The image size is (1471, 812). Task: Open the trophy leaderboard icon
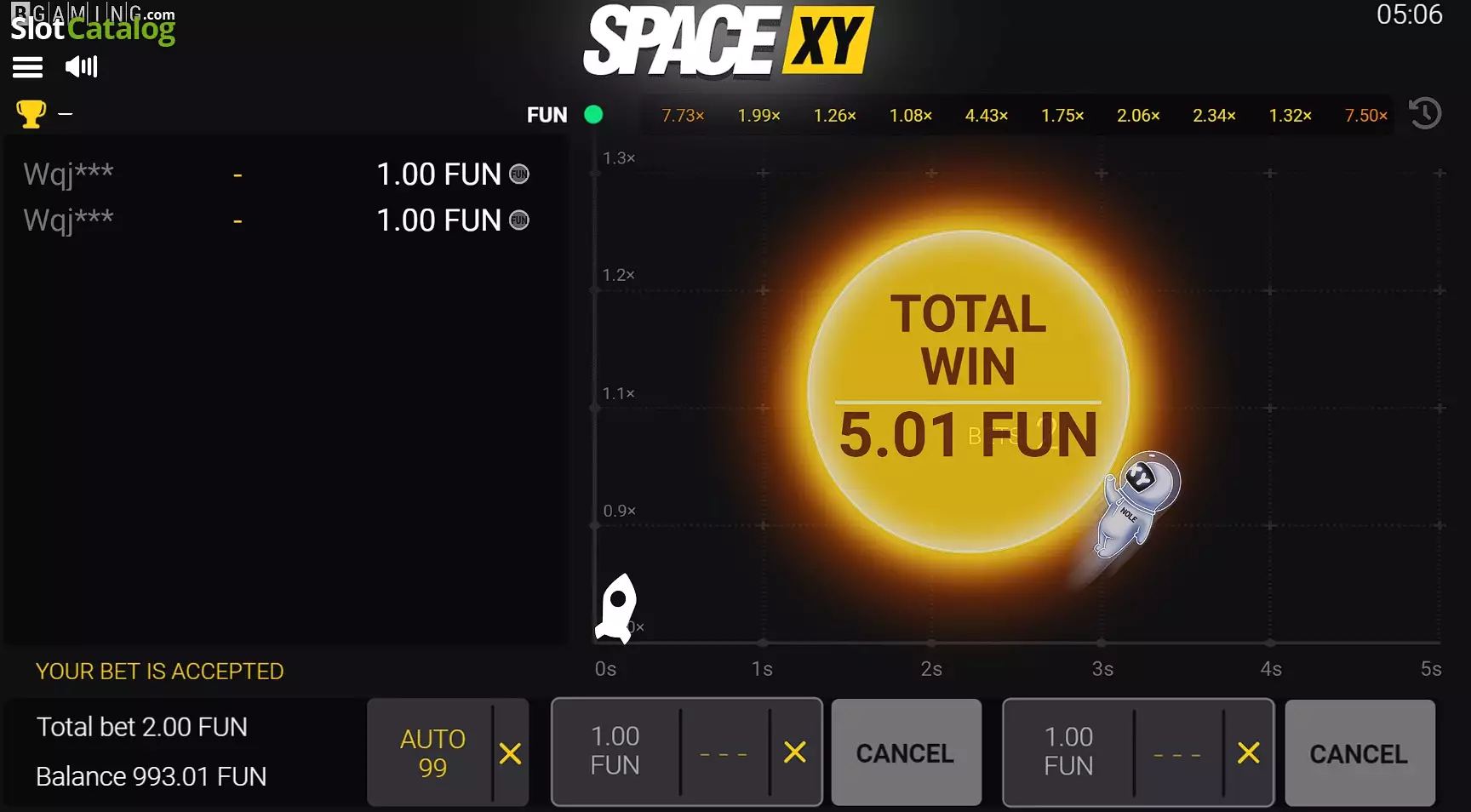point(31,114)
